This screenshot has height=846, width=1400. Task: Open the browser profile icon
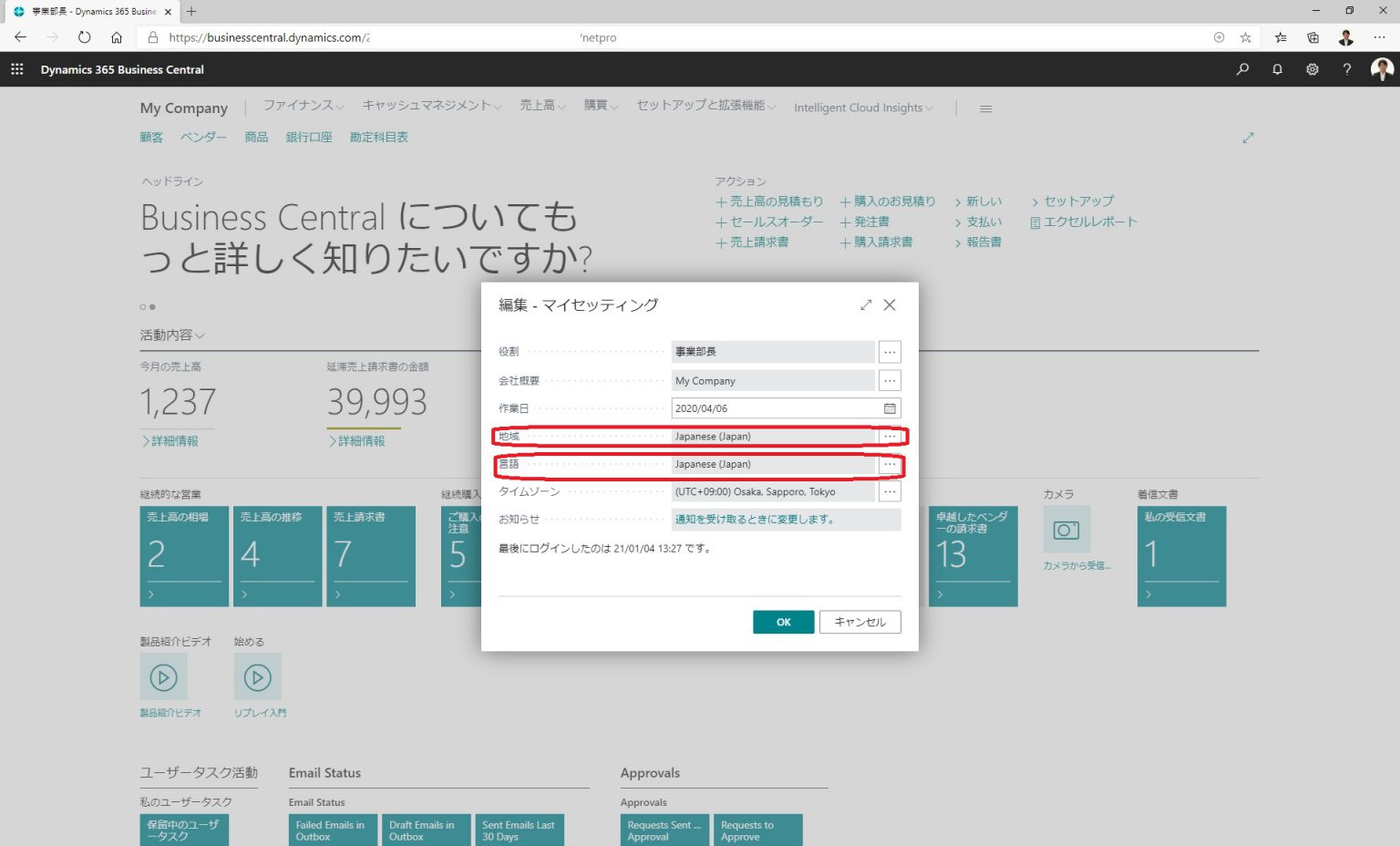tap(1346, 37)
